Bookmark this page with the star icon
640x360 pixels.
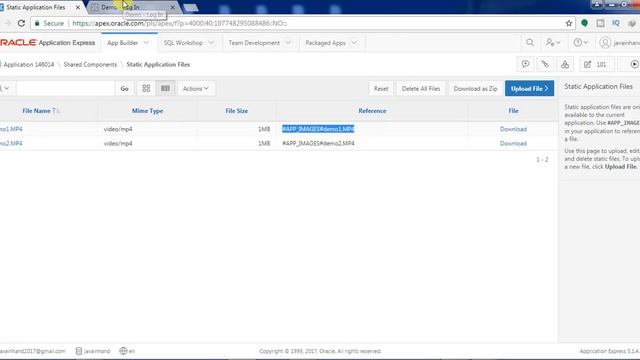(569, 23)
